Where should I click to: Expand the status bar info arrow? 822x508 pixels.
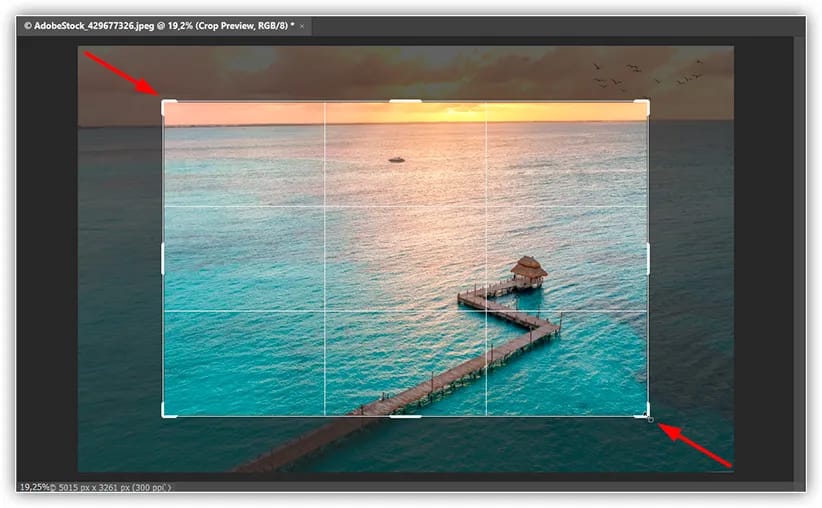(x=169, y=488)
